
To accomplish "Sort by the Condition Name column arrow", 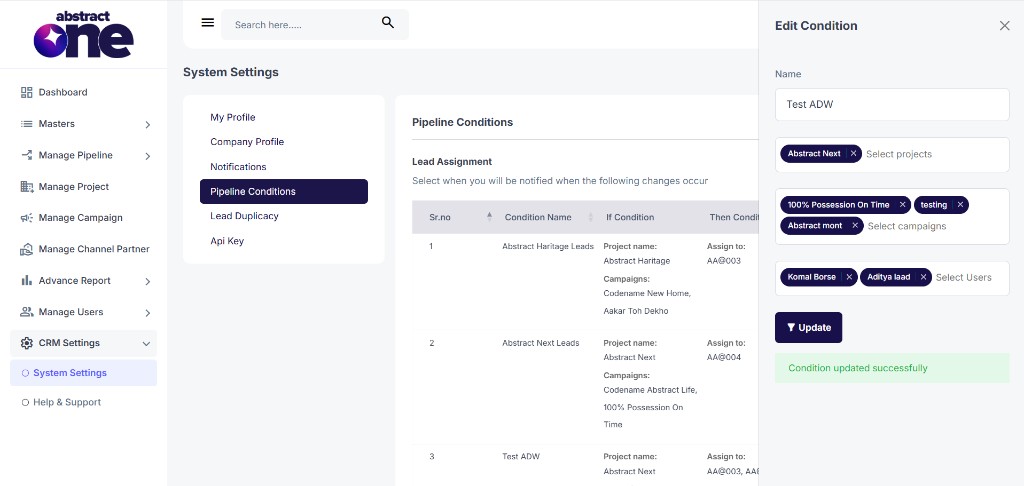I will coord(590,217).
